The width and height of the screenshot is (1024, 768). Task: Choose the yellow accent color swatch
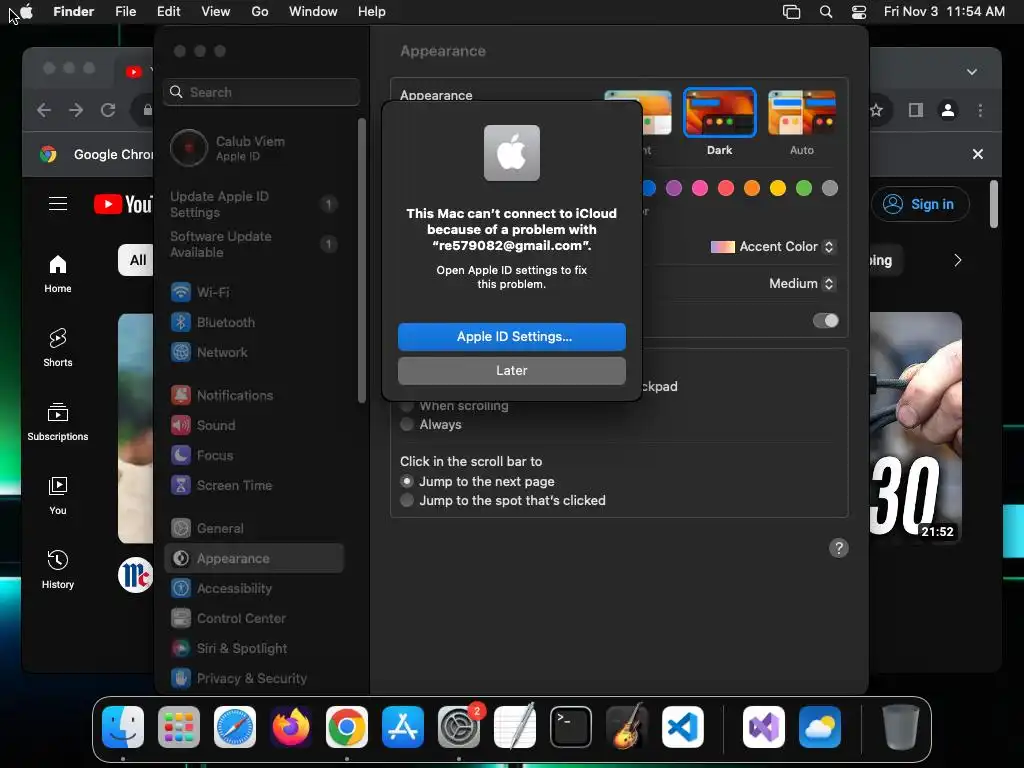(x=777, y=188)
